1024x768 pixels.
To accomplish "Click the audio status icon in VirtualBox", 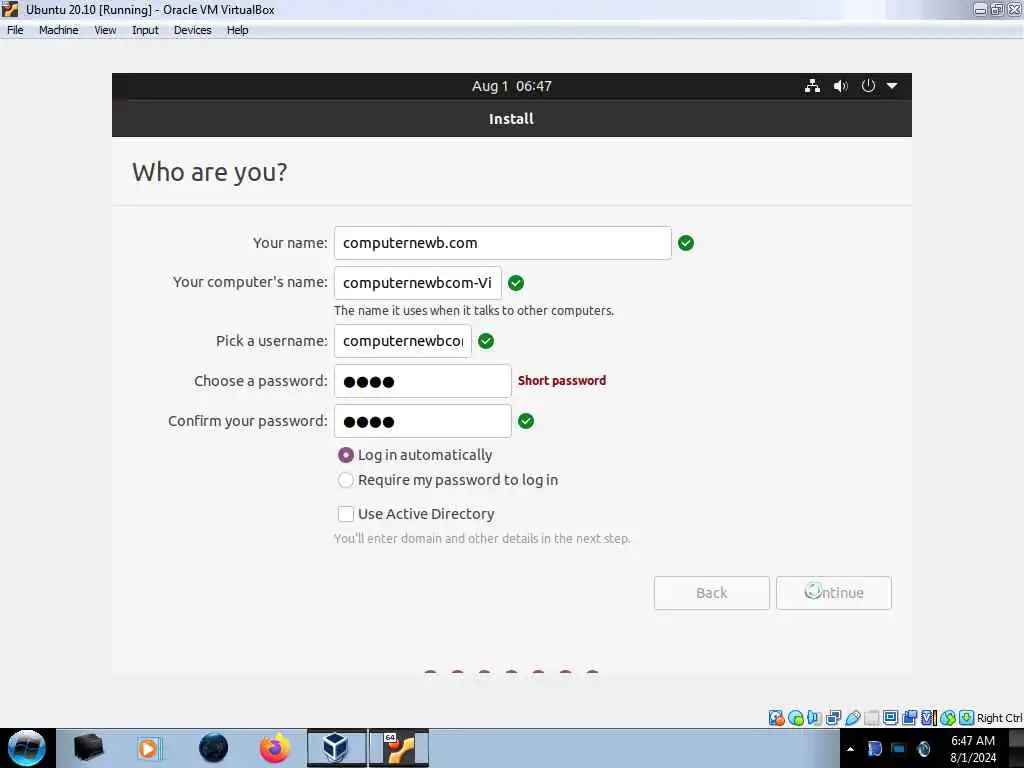I will tap(814, 718).
